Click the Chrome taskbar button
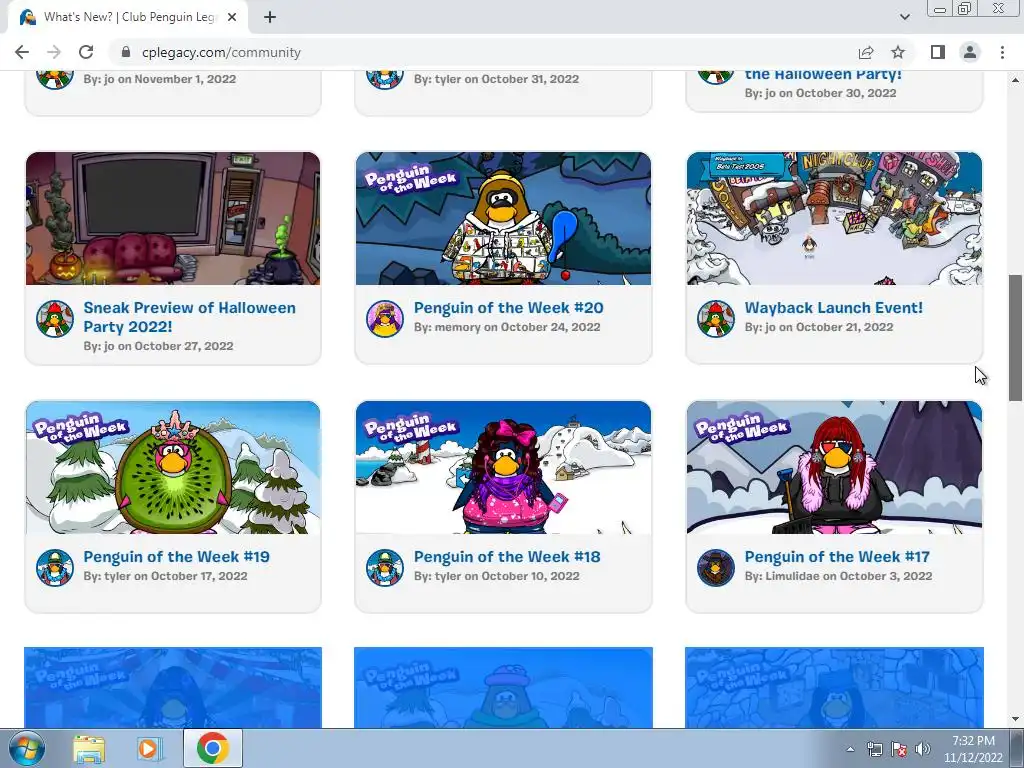This screenshot has height=768, width=1024. pos(213,748)
